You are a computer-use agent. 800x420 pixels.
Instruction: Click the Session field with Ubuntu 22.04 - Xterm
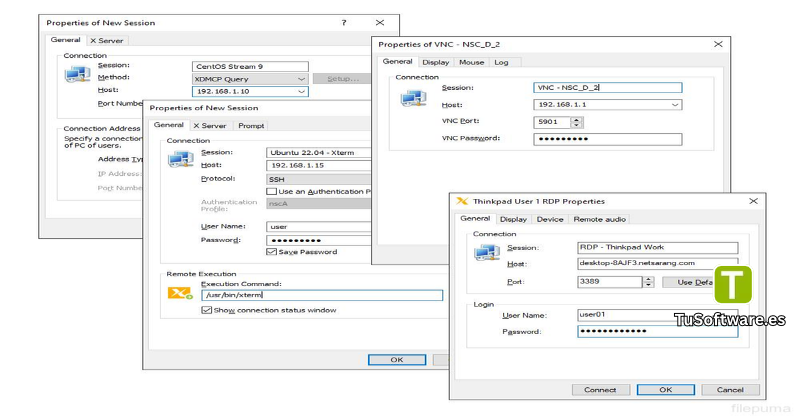click(x=318, y=152)
